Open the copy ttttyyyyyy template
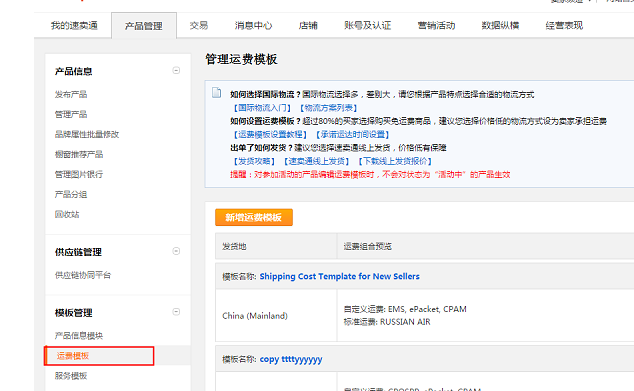The image size is (634, 391). 291,359
